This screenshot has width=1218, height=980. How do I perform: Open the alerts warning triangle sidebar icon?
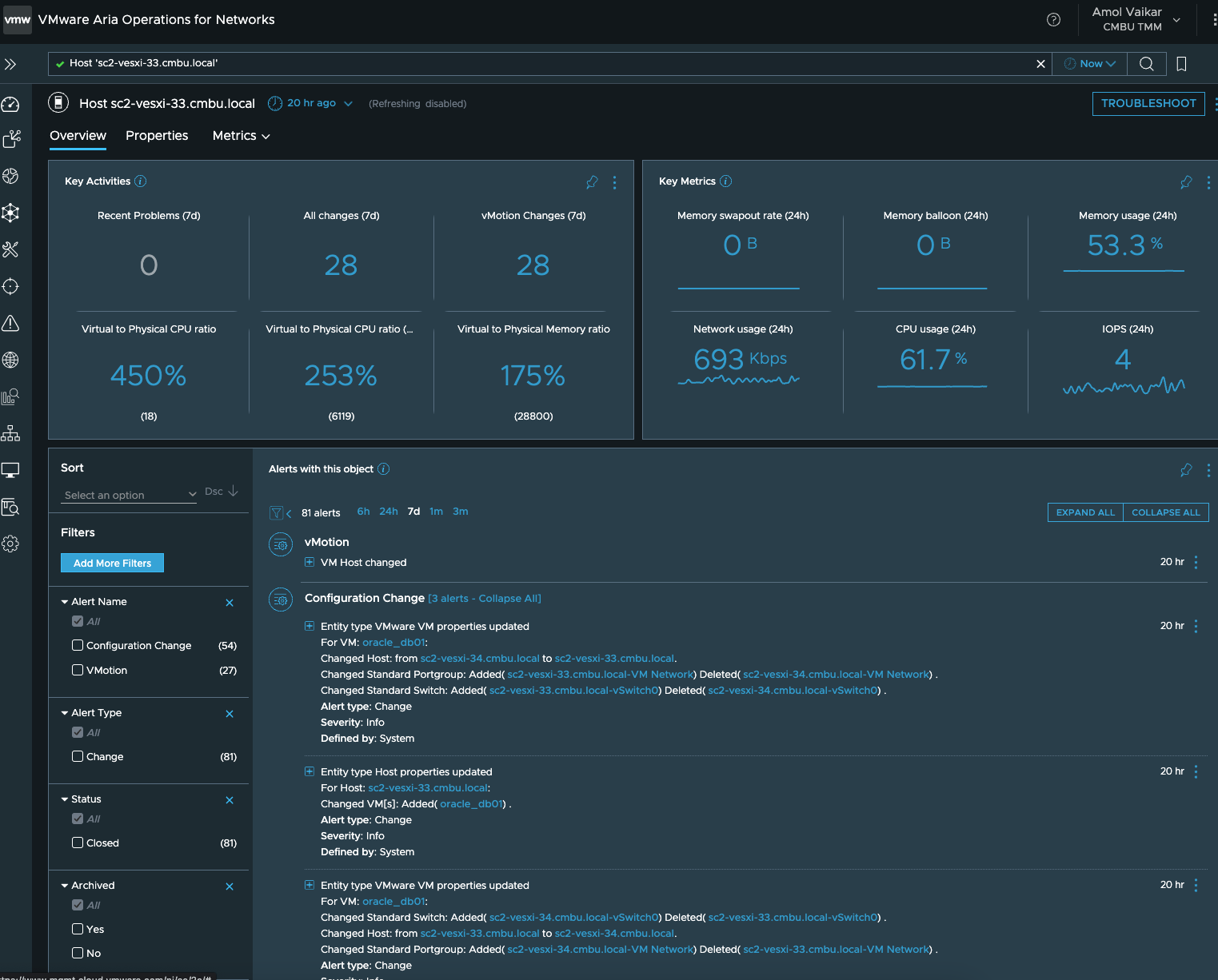pos(10,323)
